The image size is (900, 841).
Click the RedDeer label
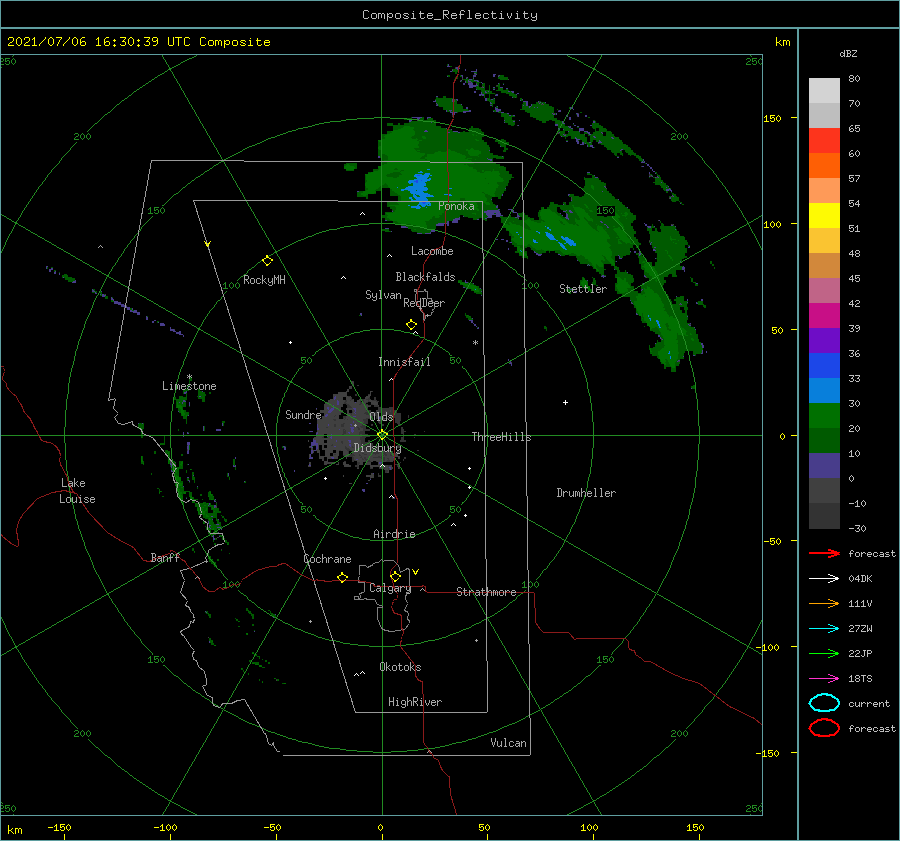click(424, 303)
